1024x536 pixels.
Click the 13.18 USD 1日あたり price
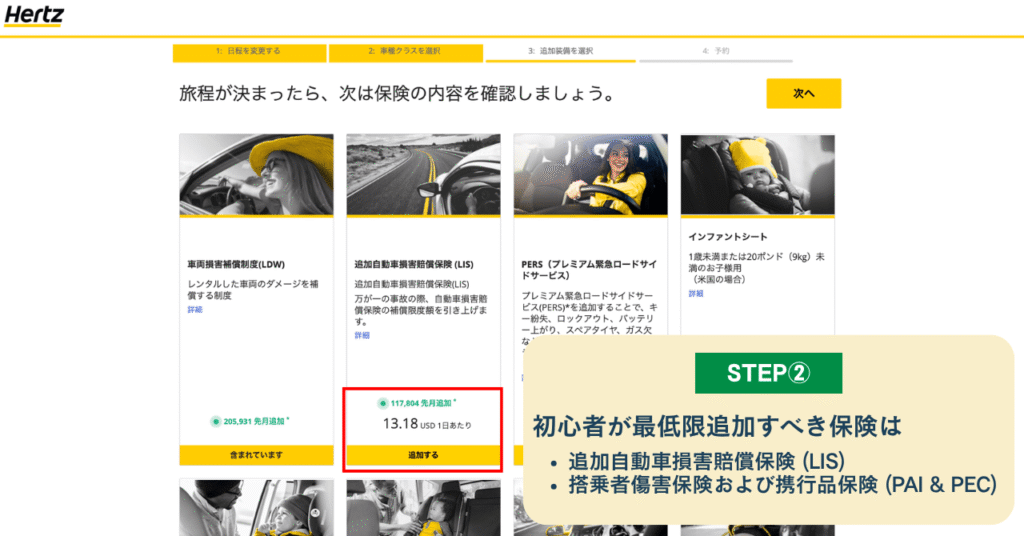pos(427,424)
